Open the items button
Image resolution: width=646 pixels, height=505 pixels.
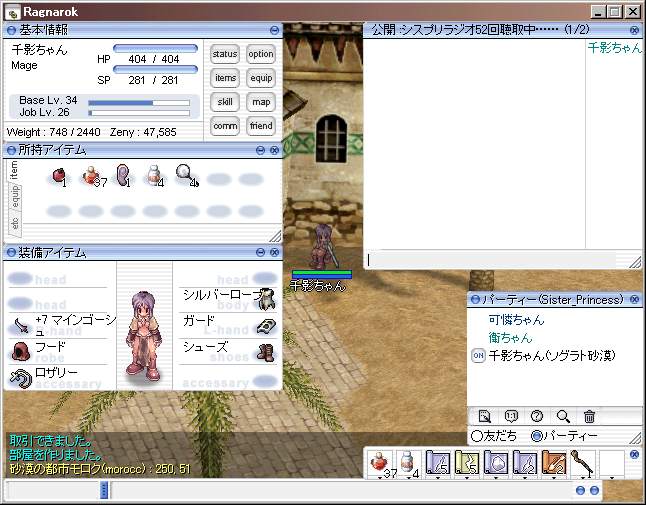[225, 78]
